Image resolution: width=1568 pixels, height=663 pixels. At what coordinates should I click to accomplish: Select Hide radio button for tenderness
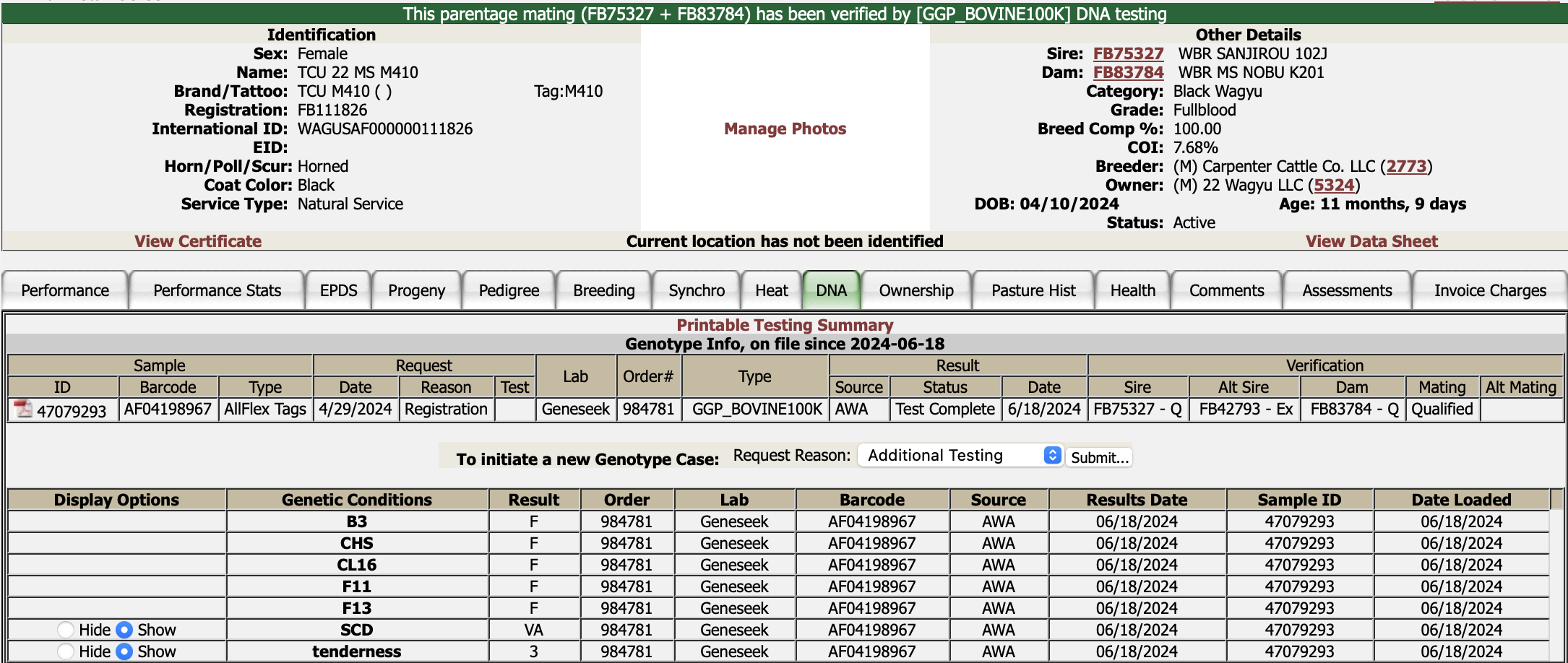(x=66, y=651)
